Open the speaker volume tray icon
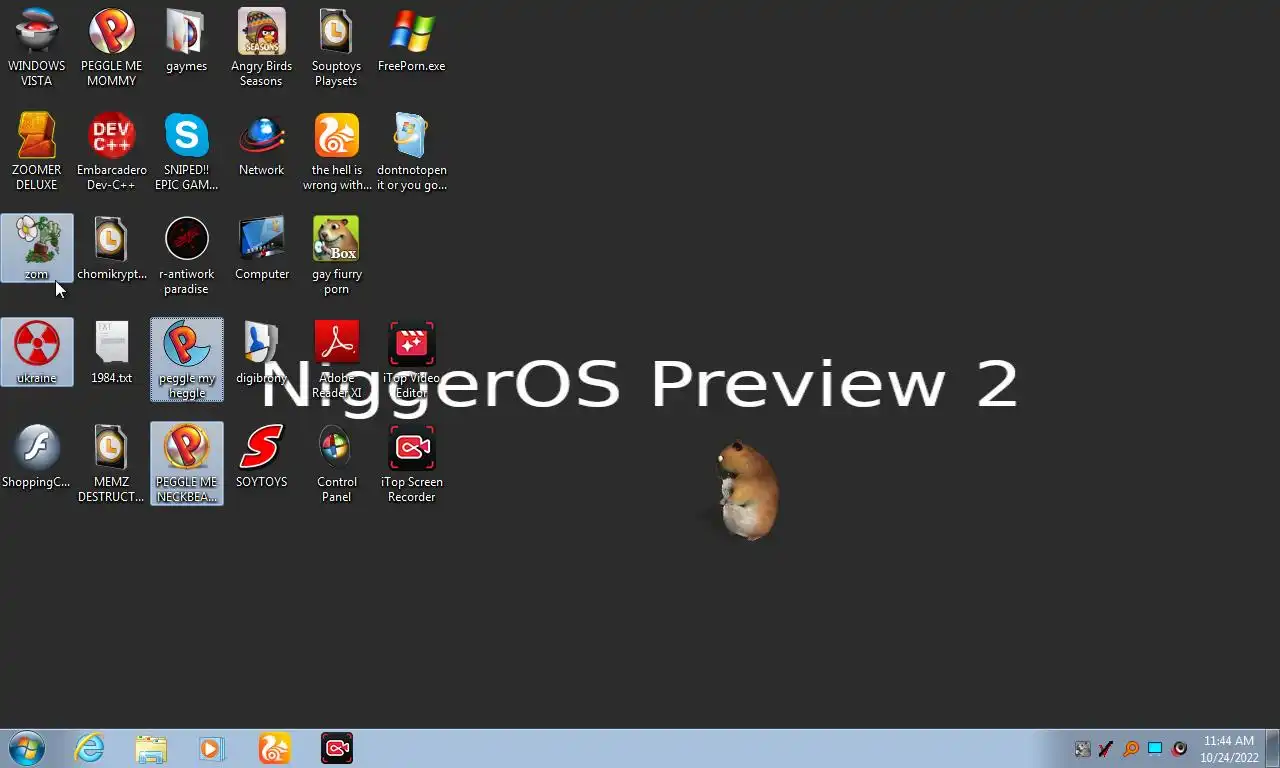Viewport: 1280px width, 768px height. (x=1180, y=749)
